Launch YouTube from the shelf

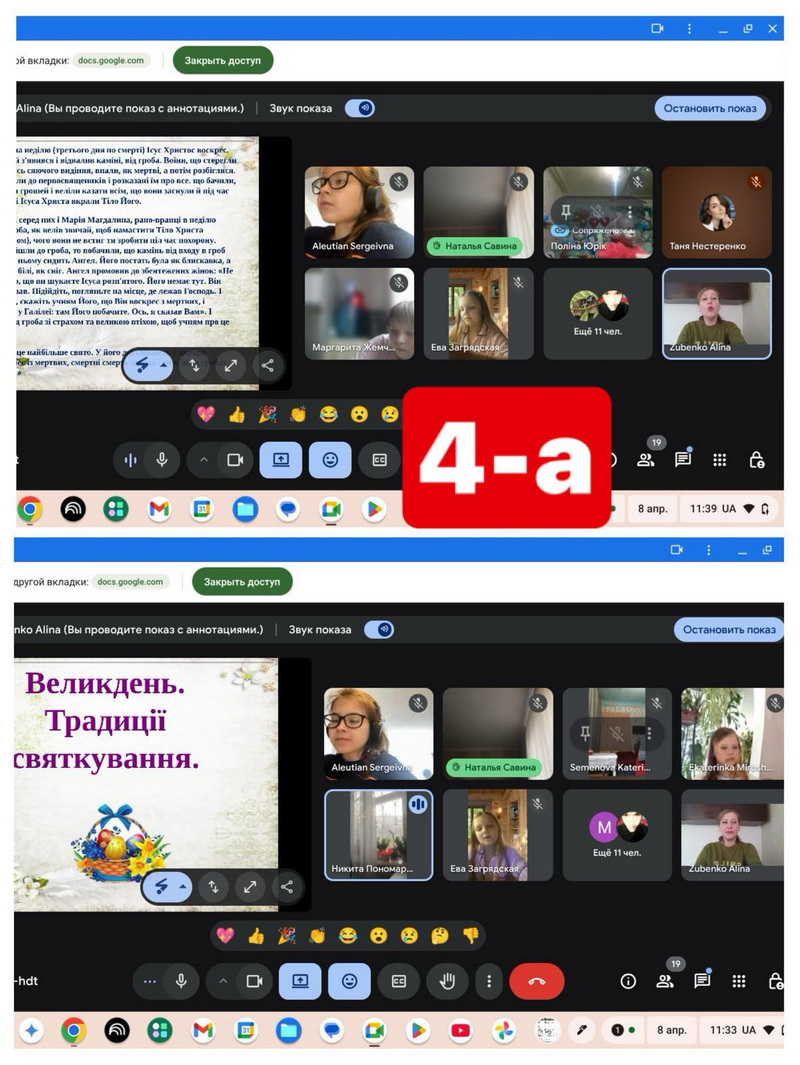(x=460, y=1030)
